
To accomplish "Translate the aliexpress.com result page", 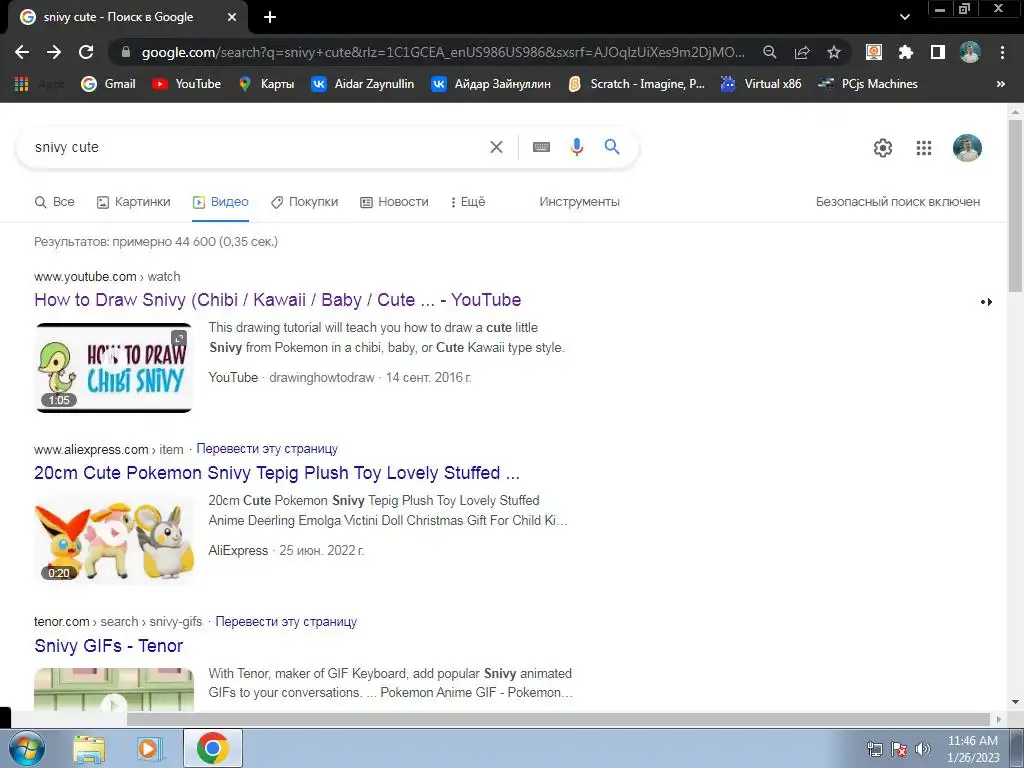I will (x=267, y=449).
